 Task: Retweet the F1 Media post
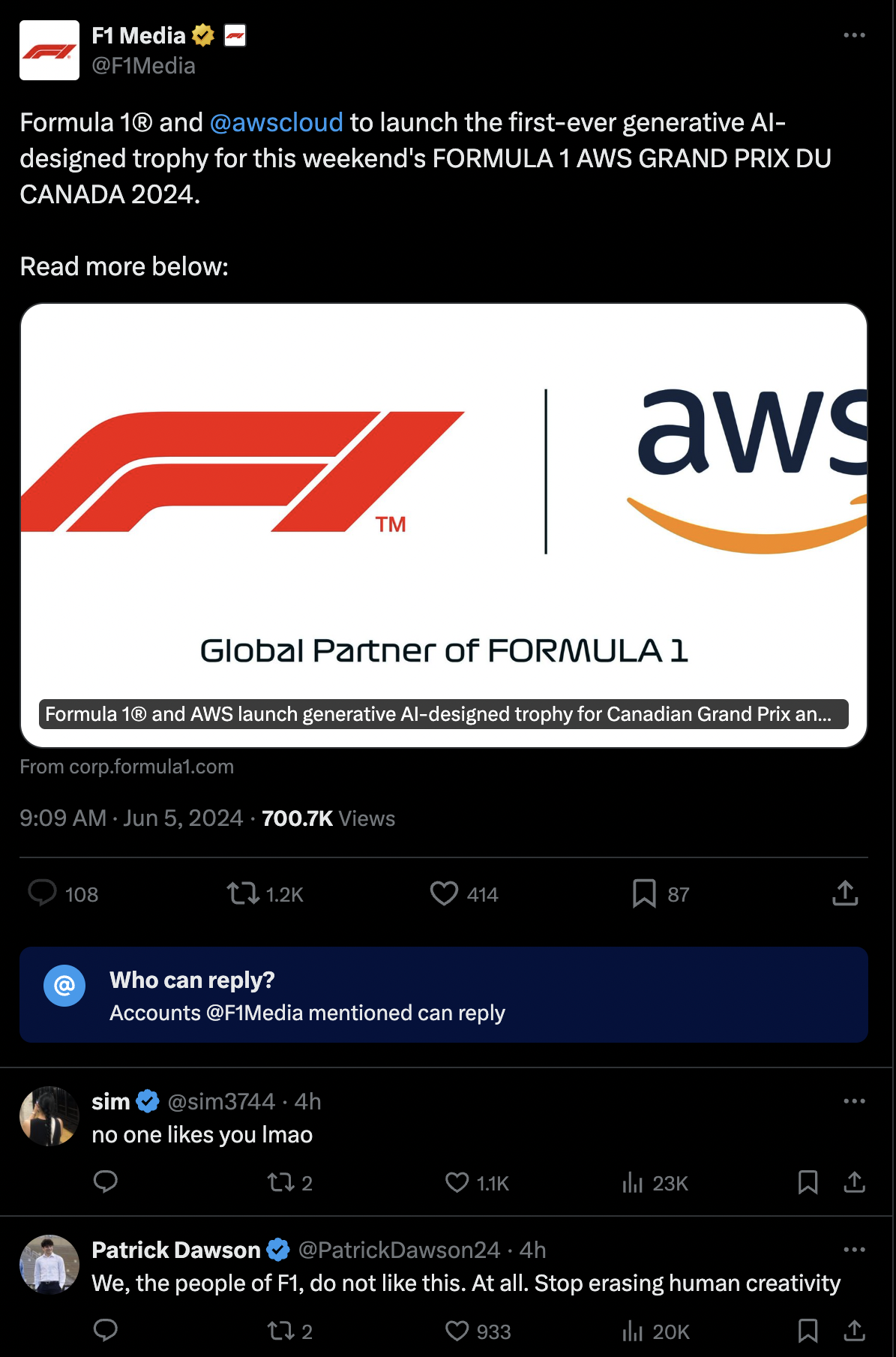tap(243, 893)
